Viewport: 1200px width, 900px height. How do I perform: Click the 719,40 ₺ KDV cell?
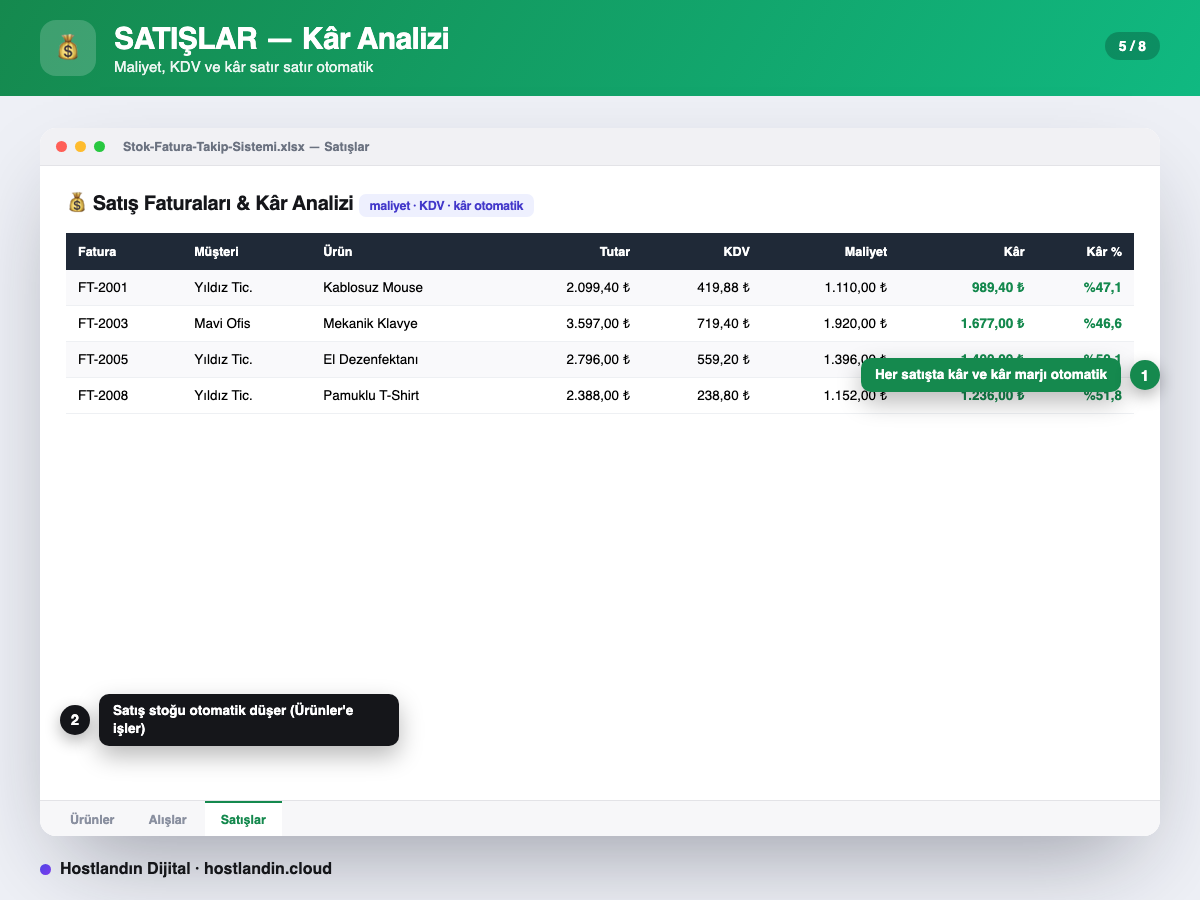click(724, 324)
